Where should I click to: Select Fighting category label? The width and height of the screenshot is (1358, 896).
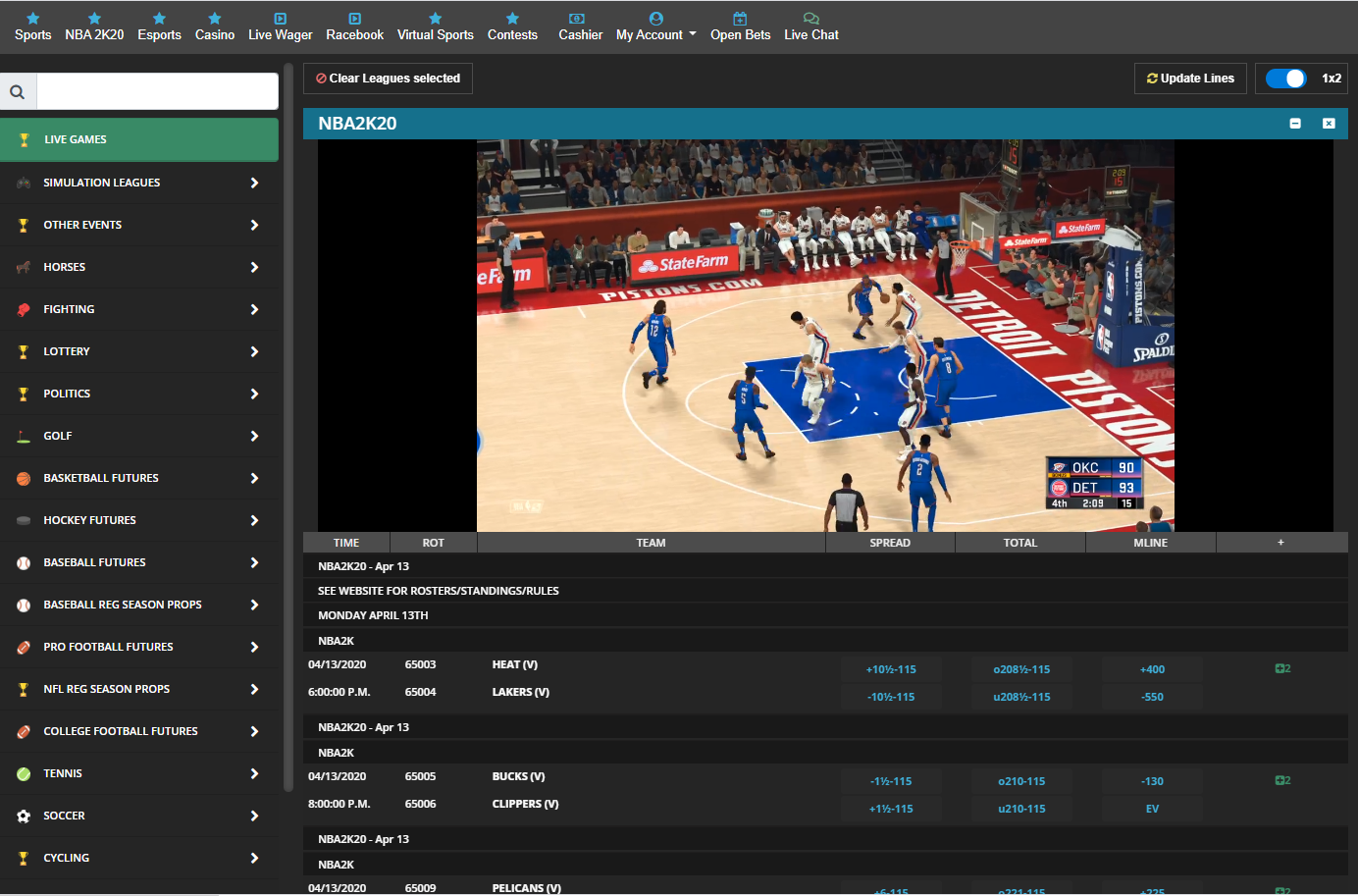pos(69,309)
